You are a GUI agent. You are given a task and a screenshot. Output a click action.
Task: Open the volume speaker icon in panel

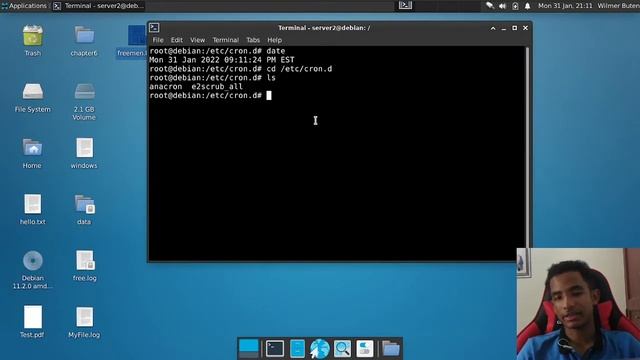pyautogui.click(x=502, y=6)
